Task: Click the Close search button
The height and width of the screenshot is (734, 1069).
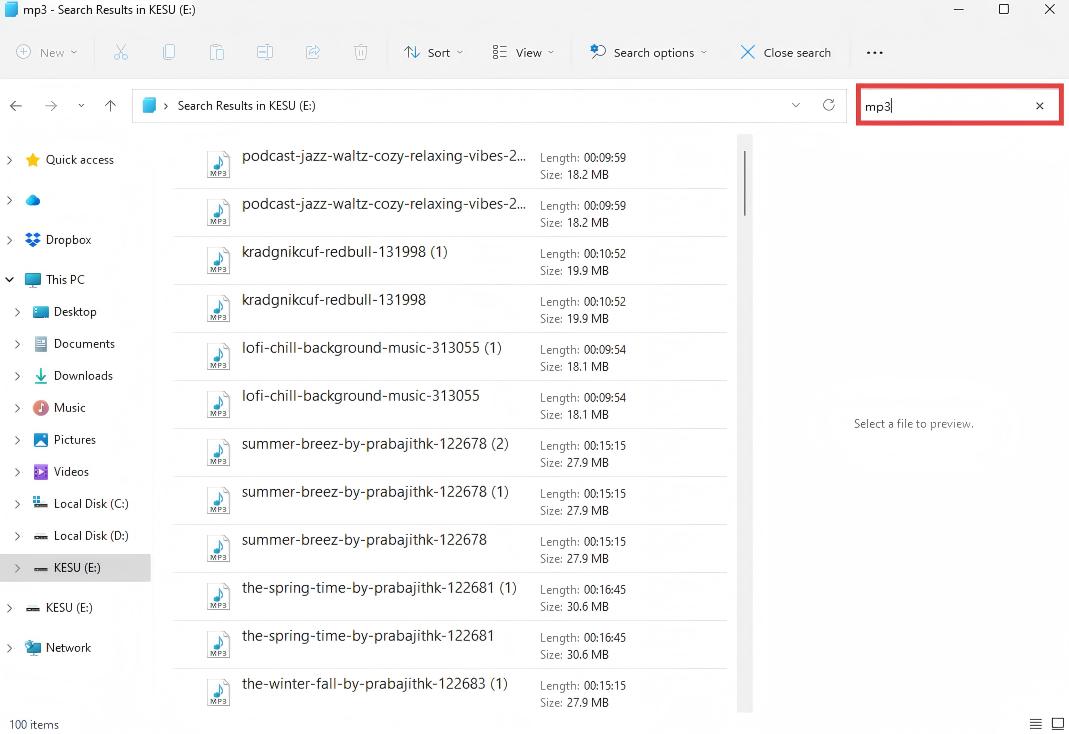Action: 786,52
